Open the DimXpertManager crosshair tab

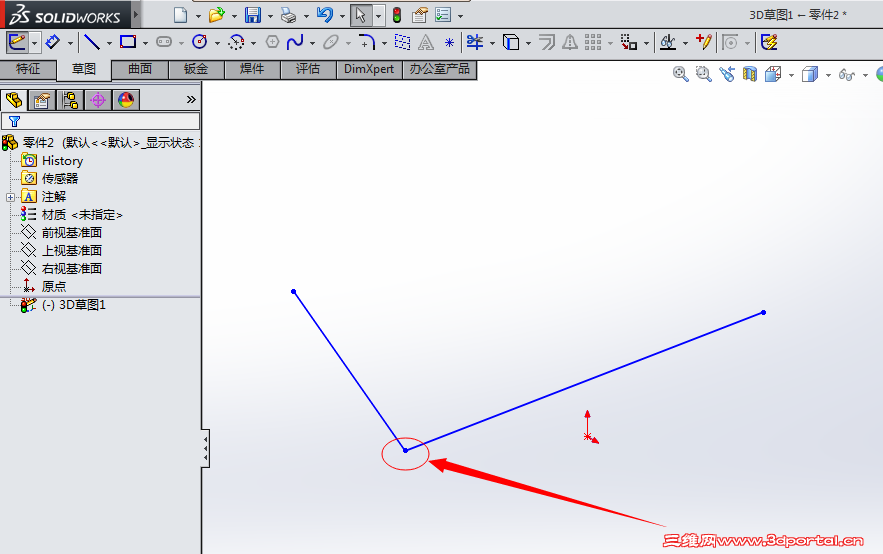(x=98, y=100)
